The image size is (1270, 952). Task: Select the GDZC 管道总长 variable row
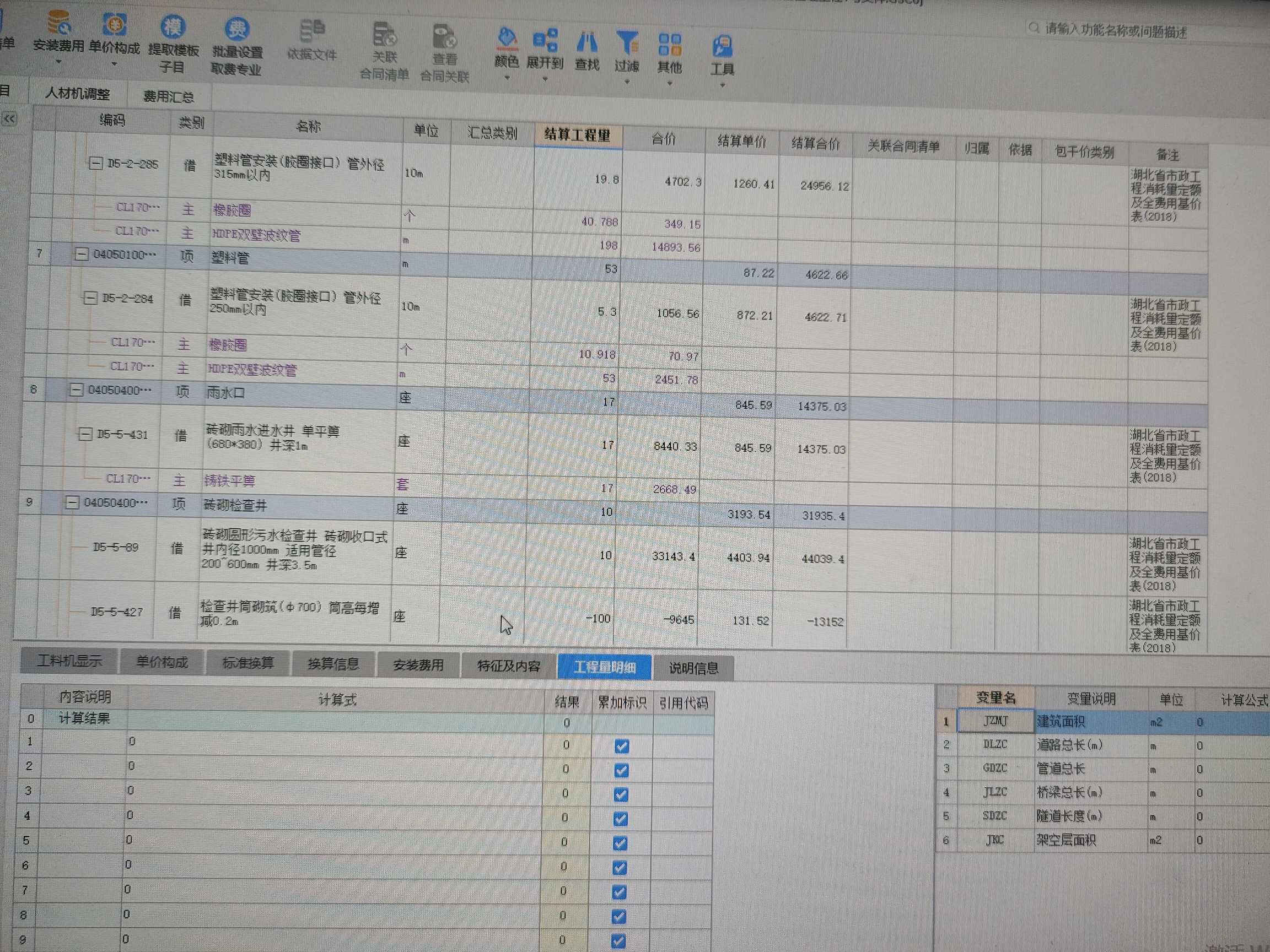pos(1102,769)
